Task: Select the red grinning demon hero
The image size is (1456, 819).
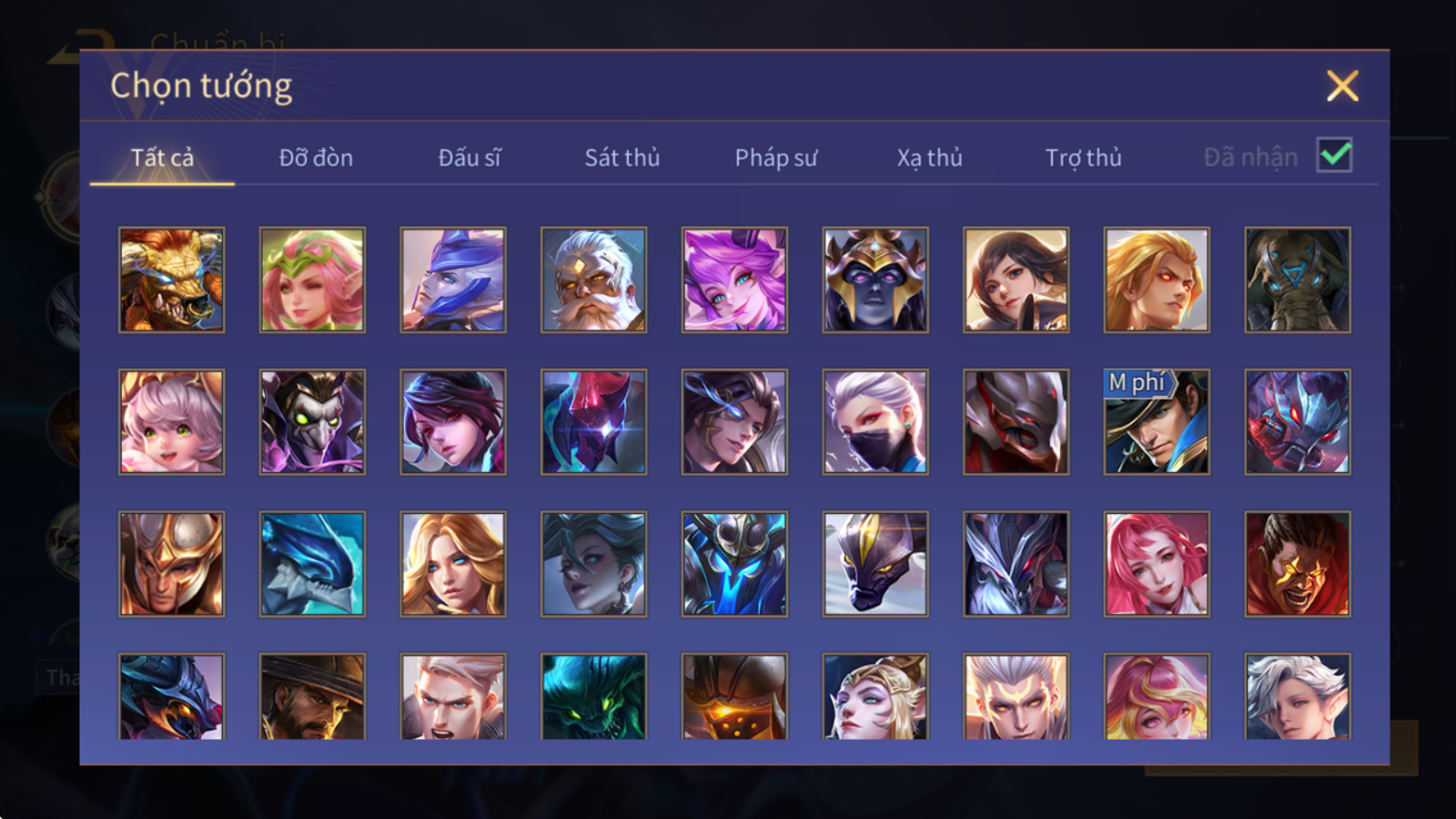Action: (1298, 563)
